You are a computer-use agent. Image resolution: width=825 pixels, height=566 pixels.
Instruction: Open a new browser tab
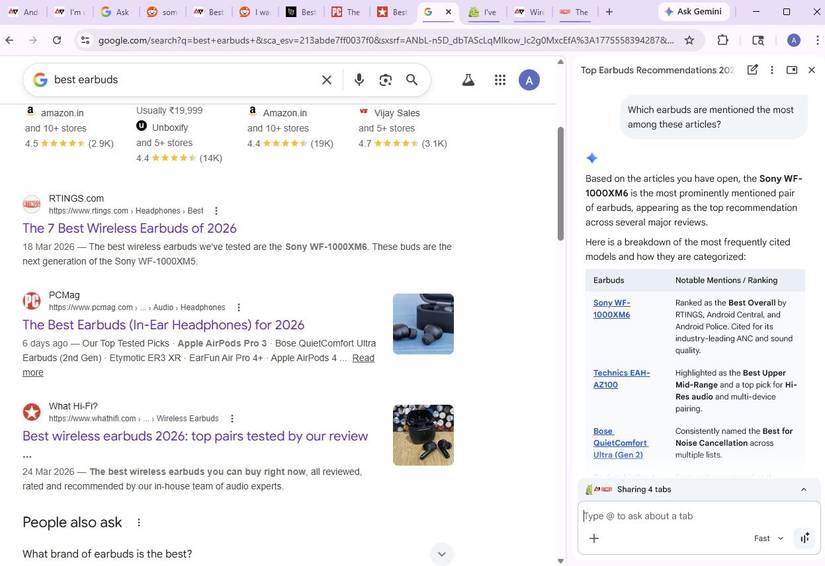point(609,12)
